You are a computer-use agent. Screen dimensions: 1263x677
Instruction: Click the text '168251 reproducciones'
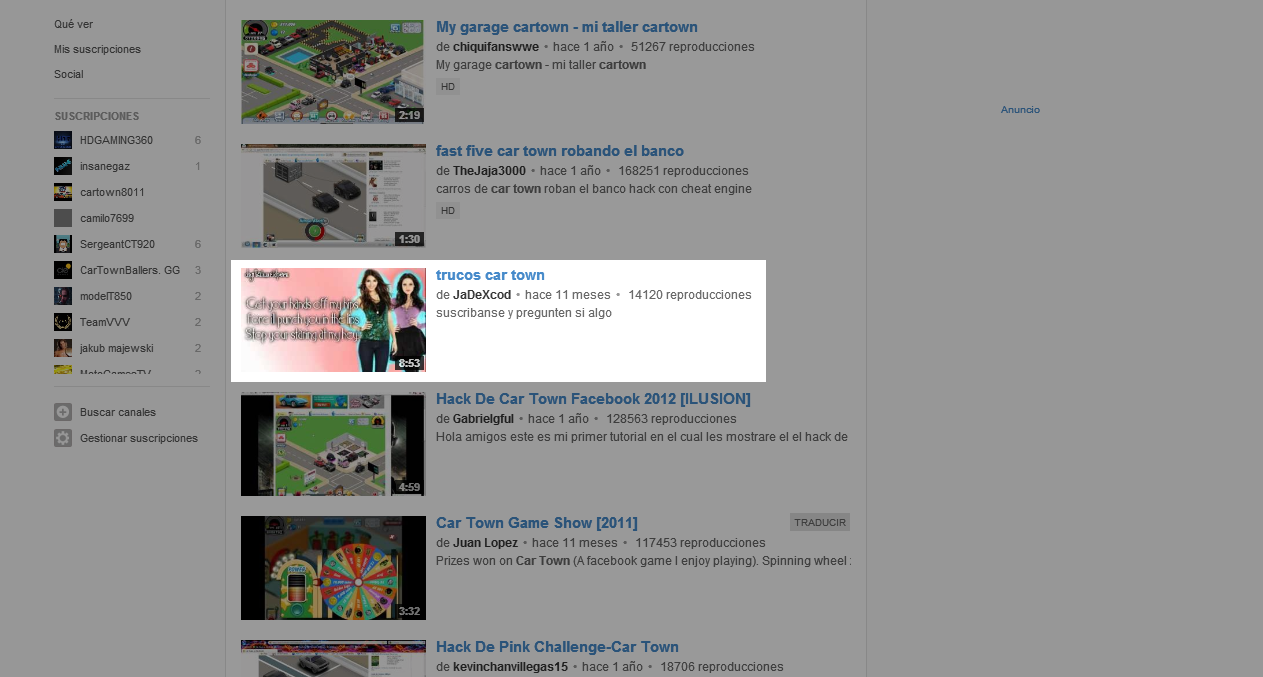[x=683, y=171]
